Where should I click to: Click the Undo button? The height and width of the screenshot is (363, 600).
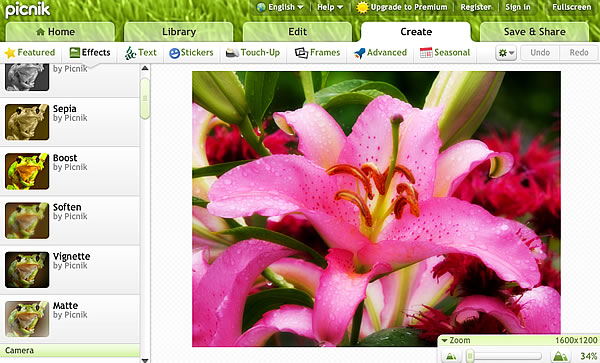tap(540, 53)
